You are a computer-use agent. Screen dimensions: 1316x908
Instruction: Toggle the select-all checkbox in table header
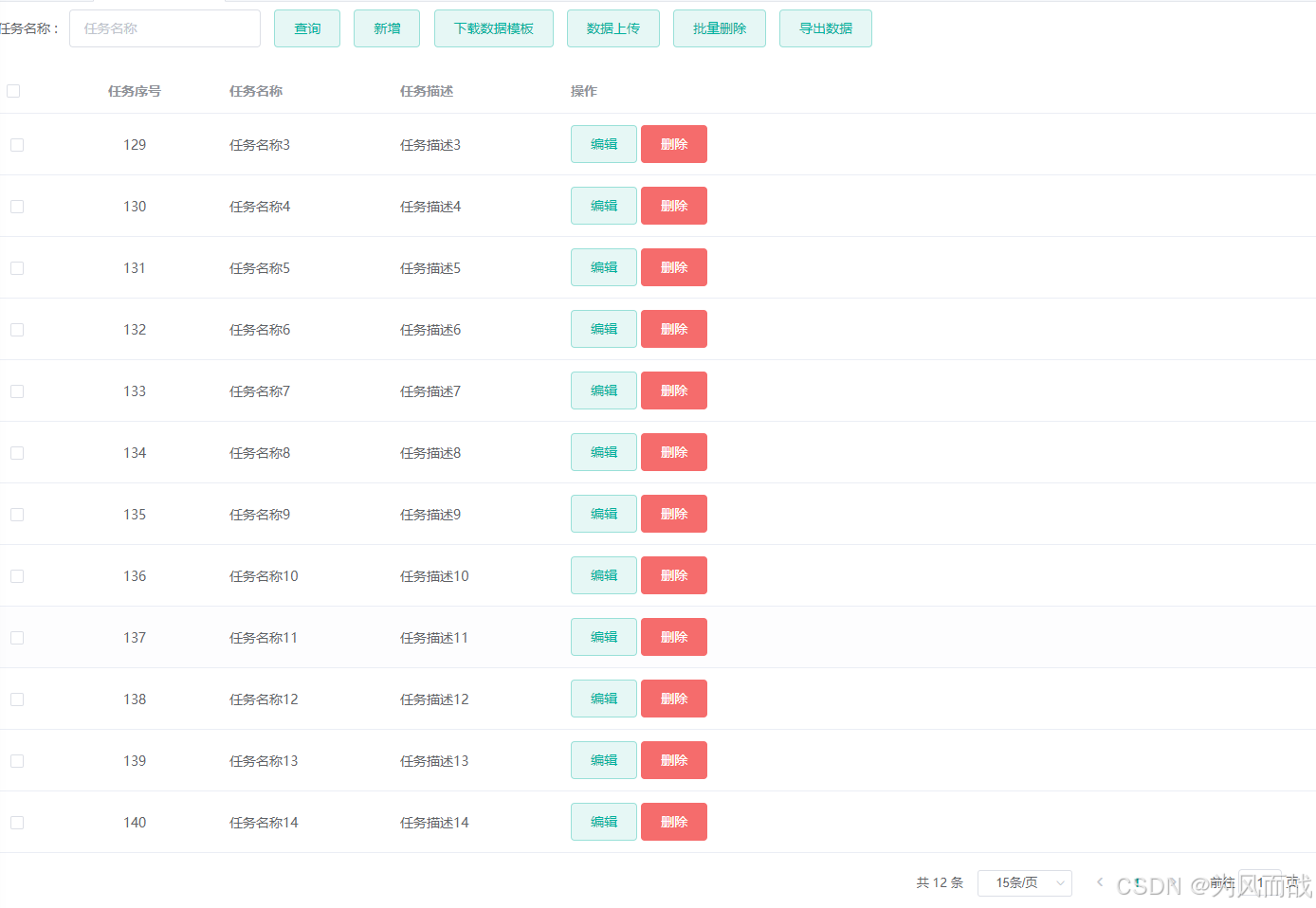[x=13, y=90]
